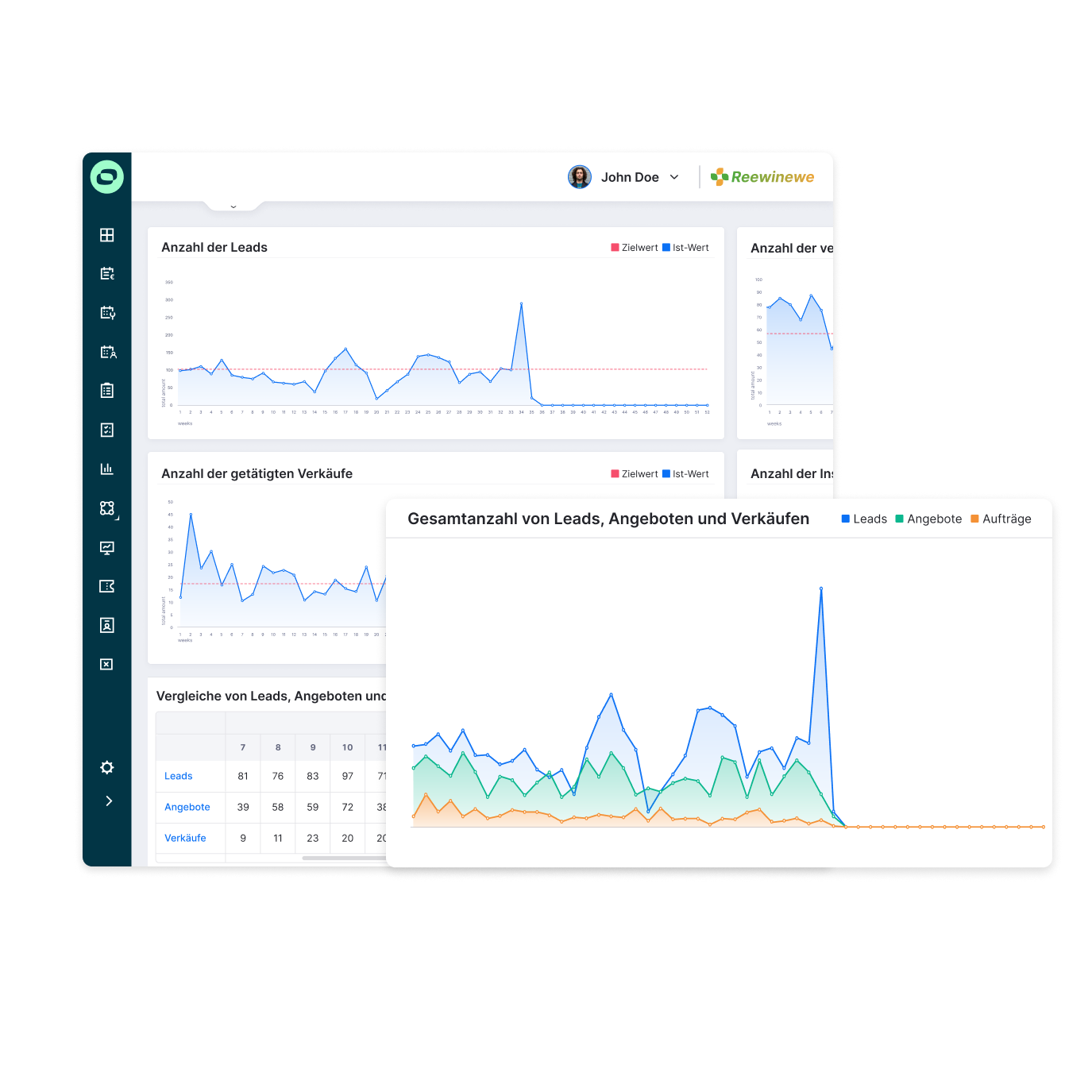Click orange Aufträge legend color swatch
Screen dimensions: 1092x1092
974,519
